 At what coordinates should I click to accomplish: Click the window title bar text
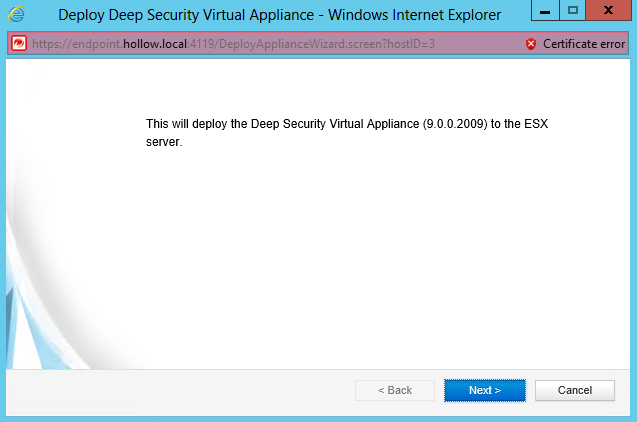(x=279, y=15)
